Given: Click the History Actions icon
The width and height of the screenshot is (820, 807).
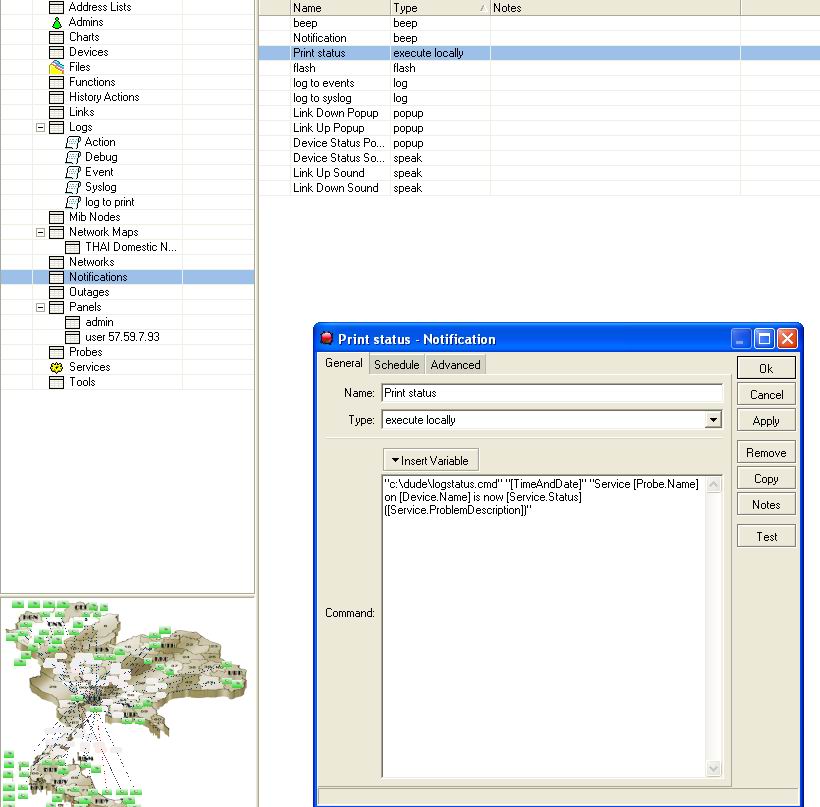Looking at the screenshot, I should pyautogui.click(x=56, y=97).
